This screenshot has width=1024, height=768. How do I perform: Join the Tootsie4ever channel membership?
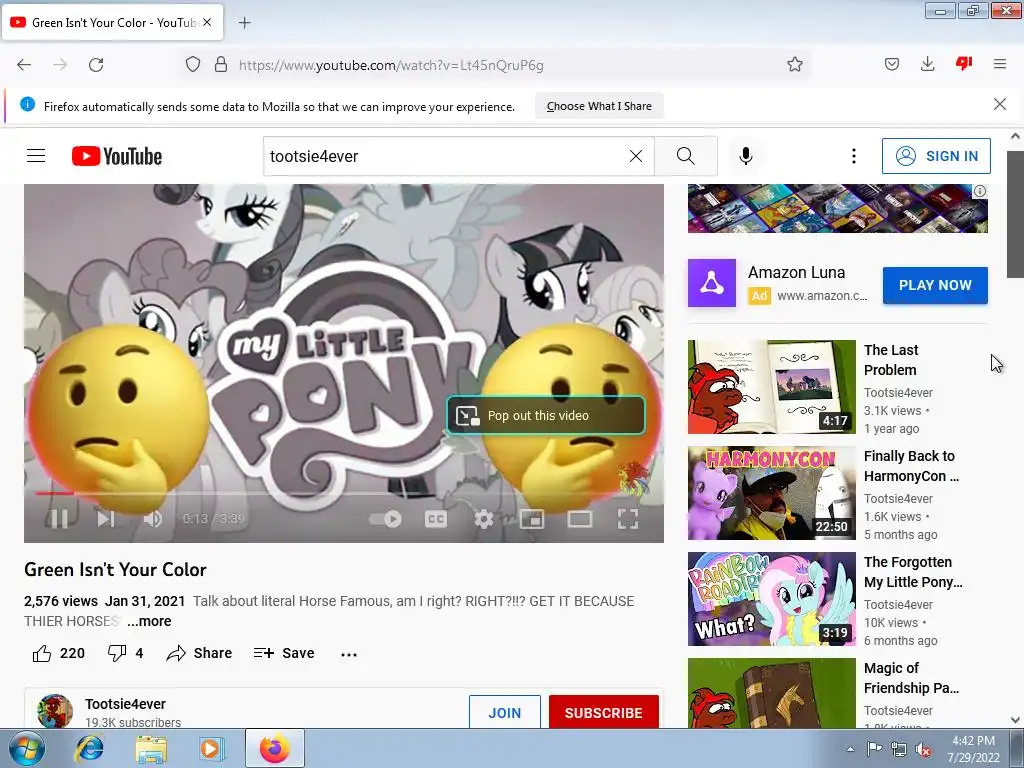point(505,712)
